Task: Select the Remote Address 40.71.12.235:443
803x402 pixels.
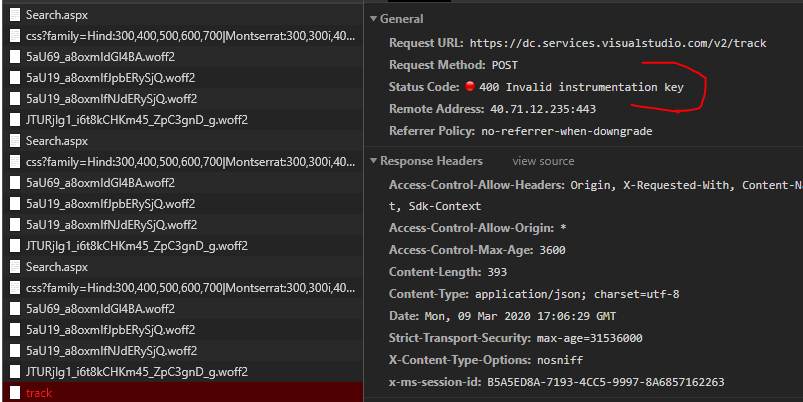Action: tap(543, 109)
